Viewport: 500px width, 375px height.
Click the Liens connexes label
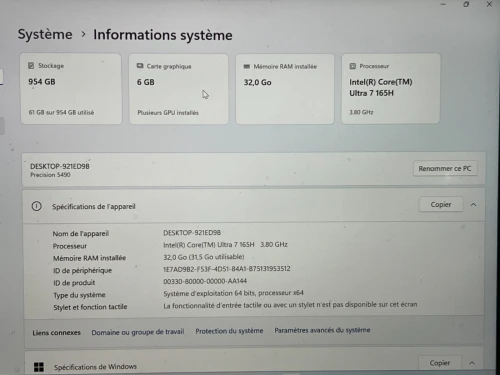(56, 333)
